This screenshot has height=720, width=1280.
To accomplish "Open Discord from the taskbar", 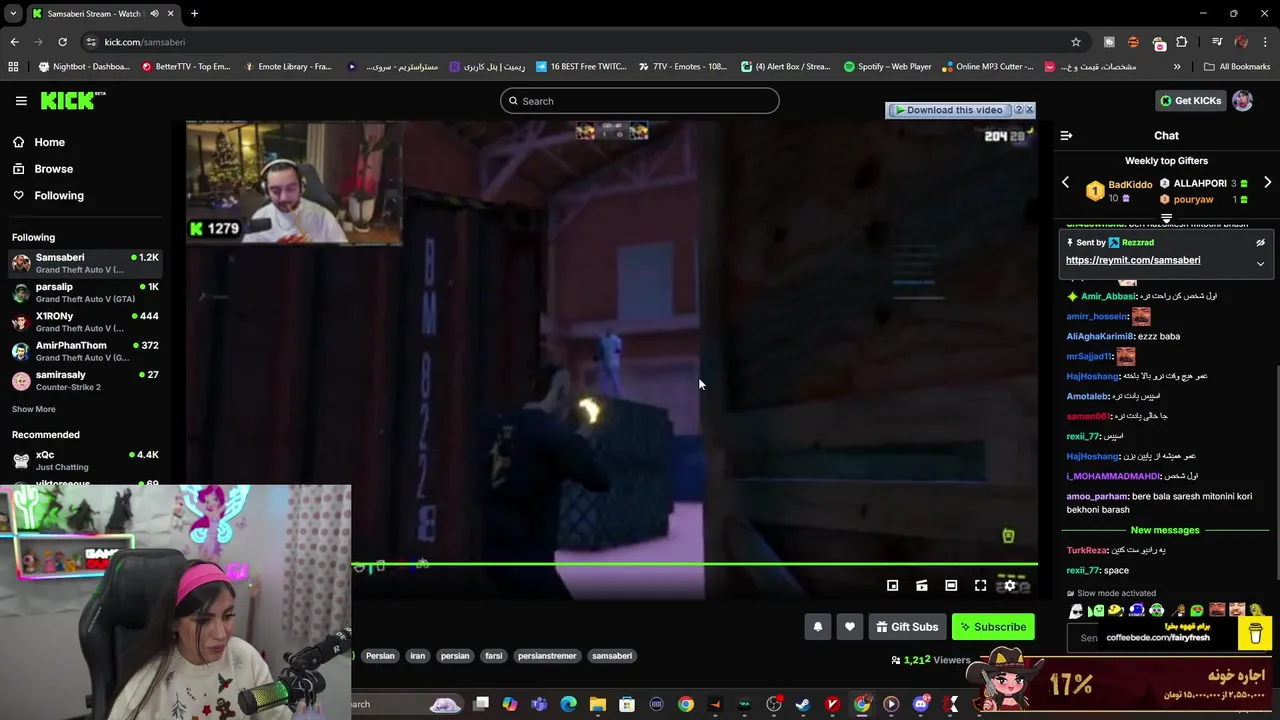I will [x=921, y=704].
